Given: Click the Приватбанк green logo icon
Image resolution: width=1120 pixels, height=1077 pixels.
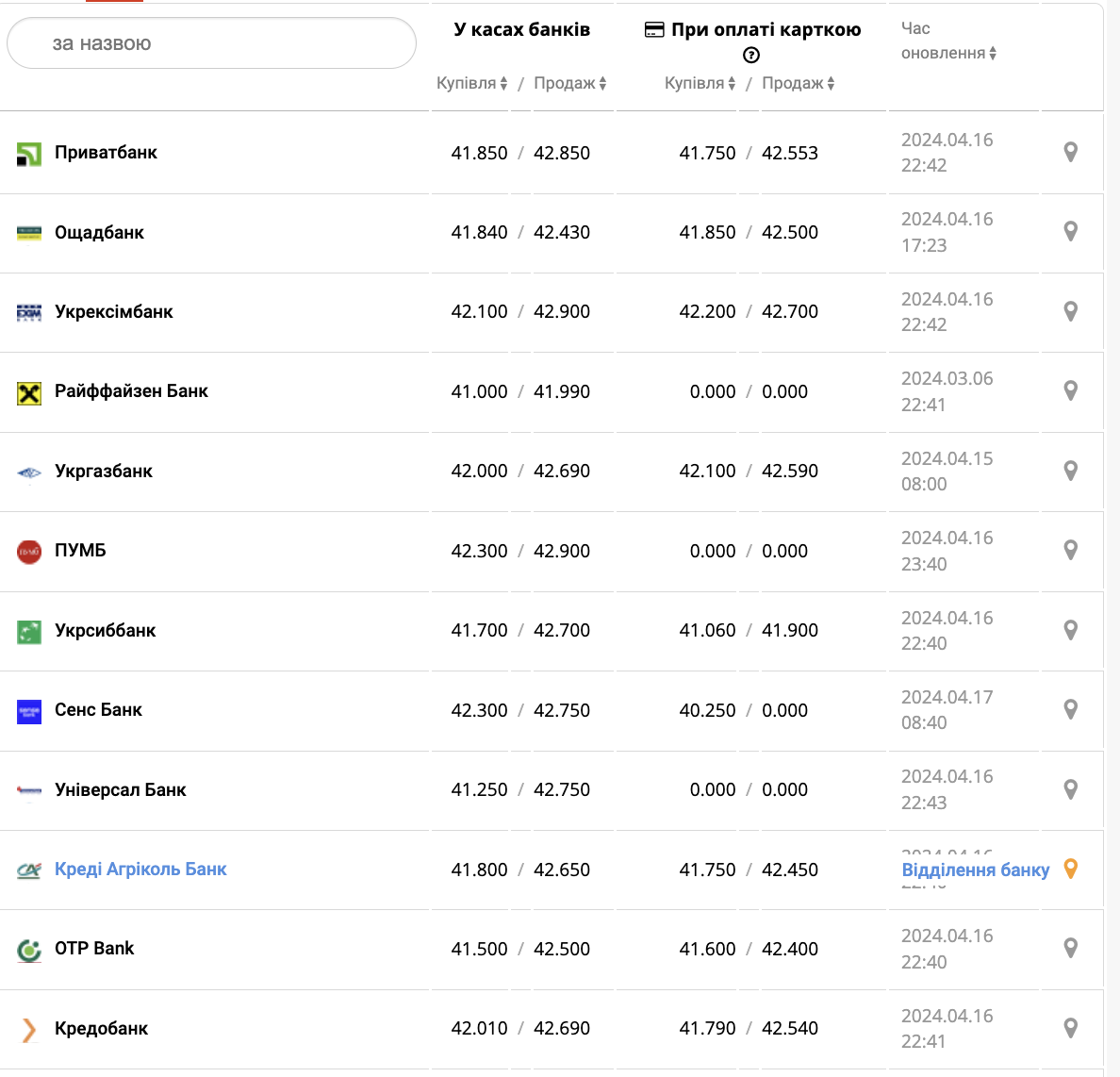Looking at the screenshot, I should tap(29, 154).
